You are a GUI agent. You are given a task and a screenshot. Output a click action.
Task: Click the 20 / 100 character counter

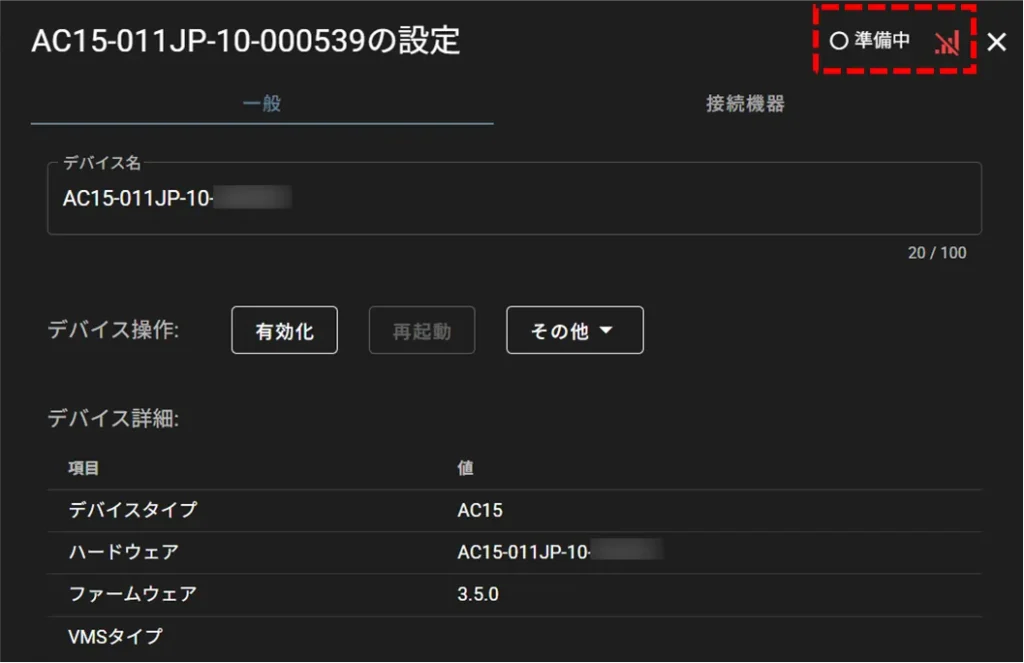pos(937,253)
